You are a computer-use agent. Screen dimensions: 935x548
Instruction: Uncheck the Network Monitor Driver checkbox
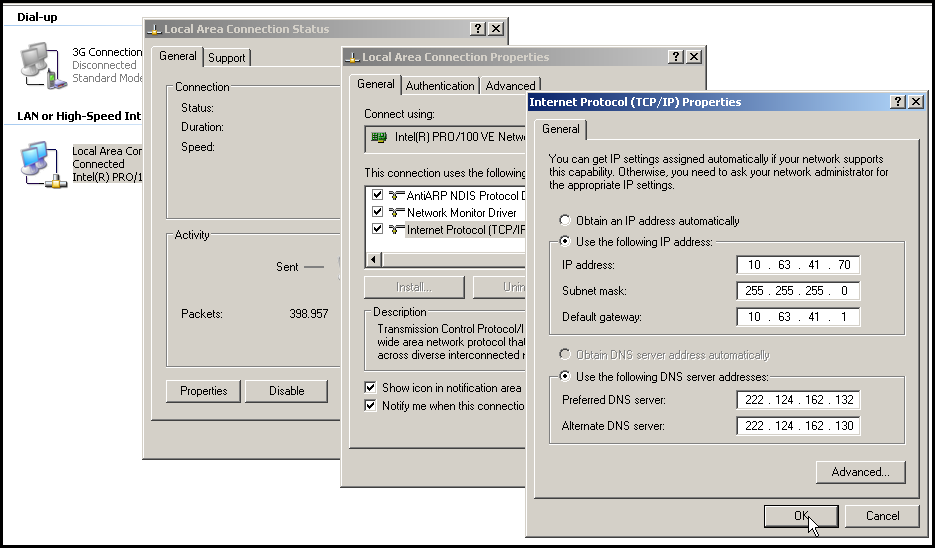click(377, 212)
